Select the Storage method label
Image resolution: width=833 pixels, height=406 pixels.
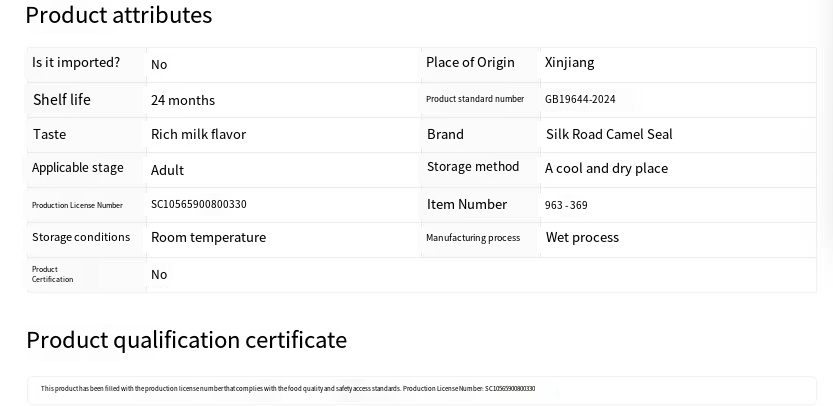pyautogui.click(x=473, y=167)
